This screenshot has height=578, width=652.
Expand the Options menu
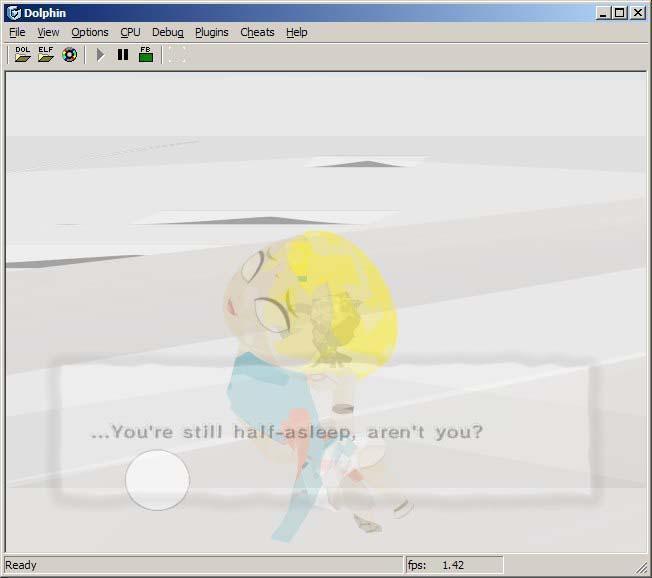click(x=90, y=32)
